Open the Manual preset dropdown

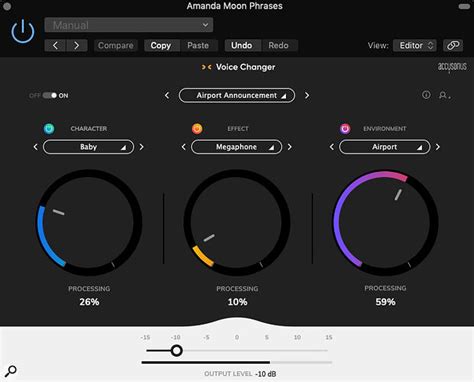129,25
